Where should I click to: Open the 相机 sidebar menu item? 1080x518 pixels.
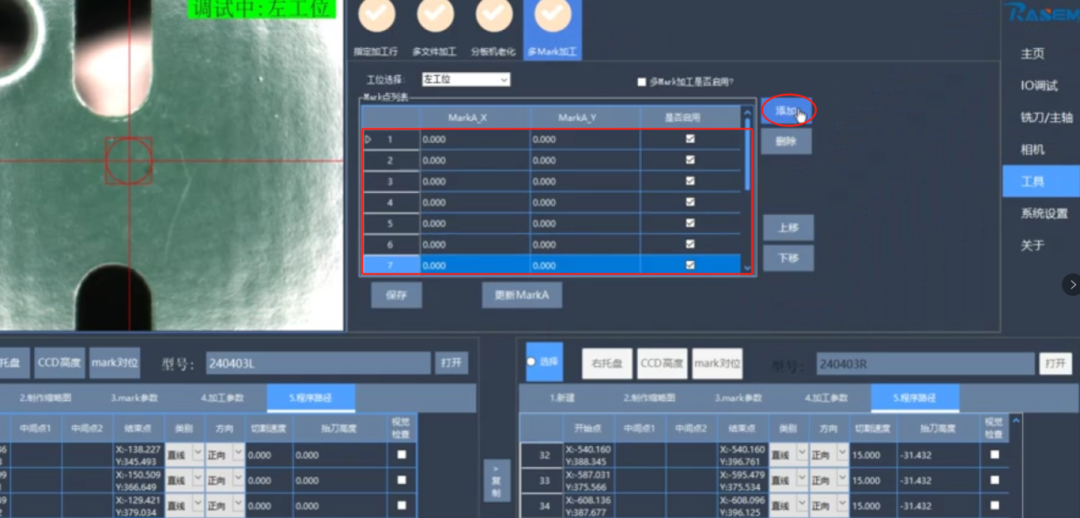coord(1032,149)
